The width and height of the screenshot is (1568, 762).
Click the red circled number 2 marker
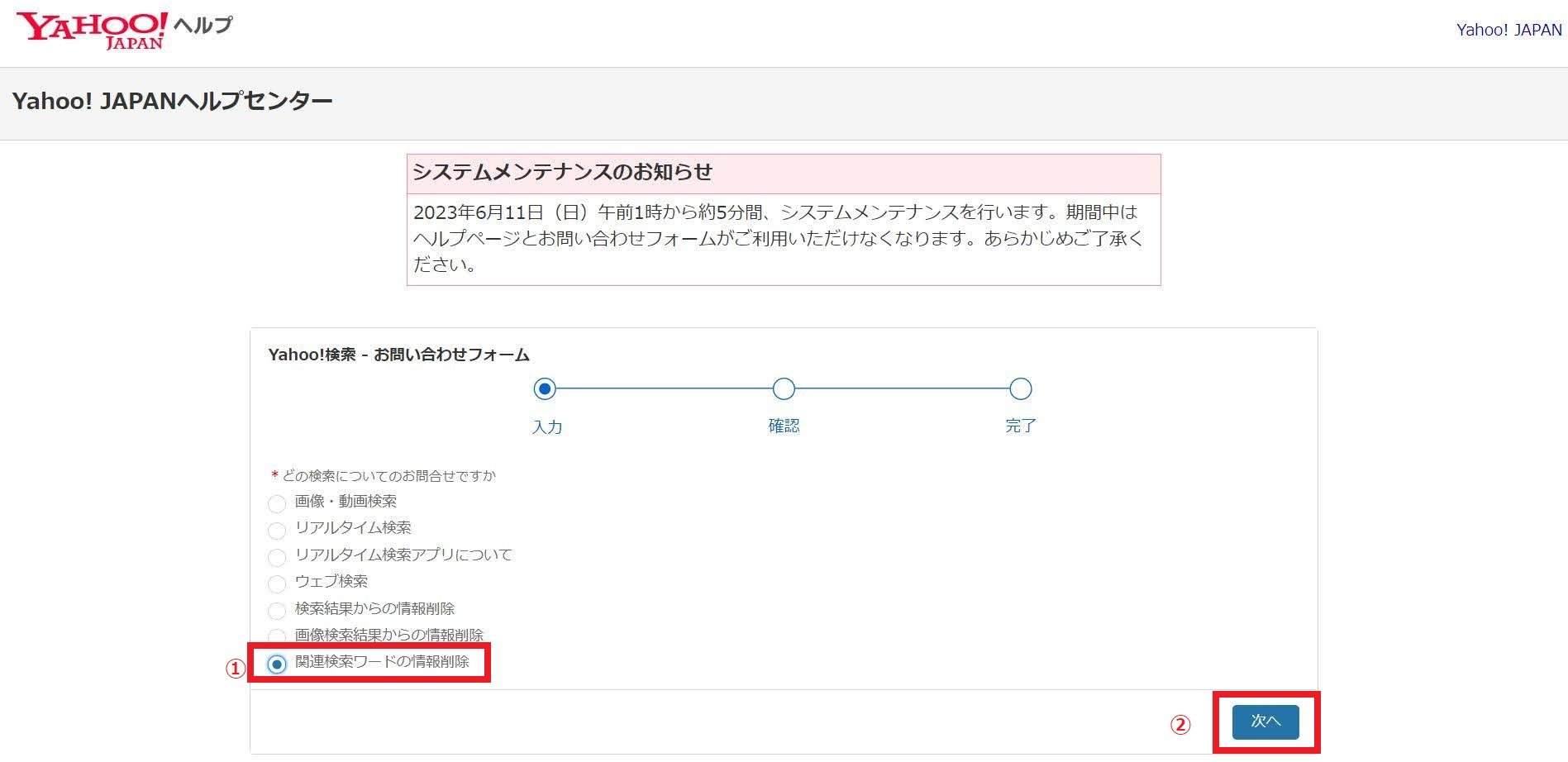1180,725
